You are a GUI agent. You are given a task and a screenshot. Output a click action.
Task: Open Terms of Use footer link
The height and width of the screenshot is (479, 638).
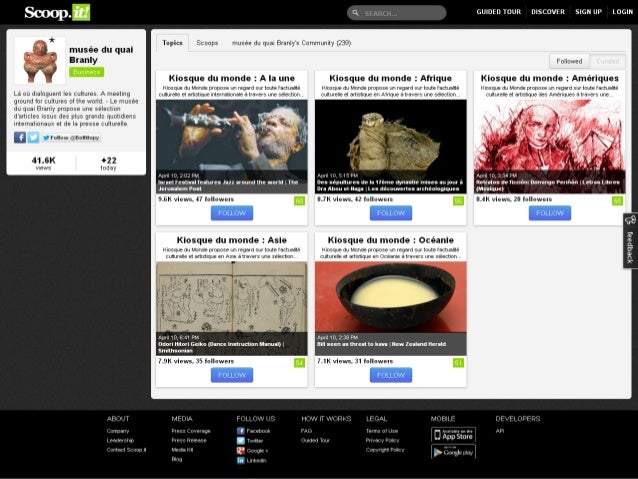[382, 431]
